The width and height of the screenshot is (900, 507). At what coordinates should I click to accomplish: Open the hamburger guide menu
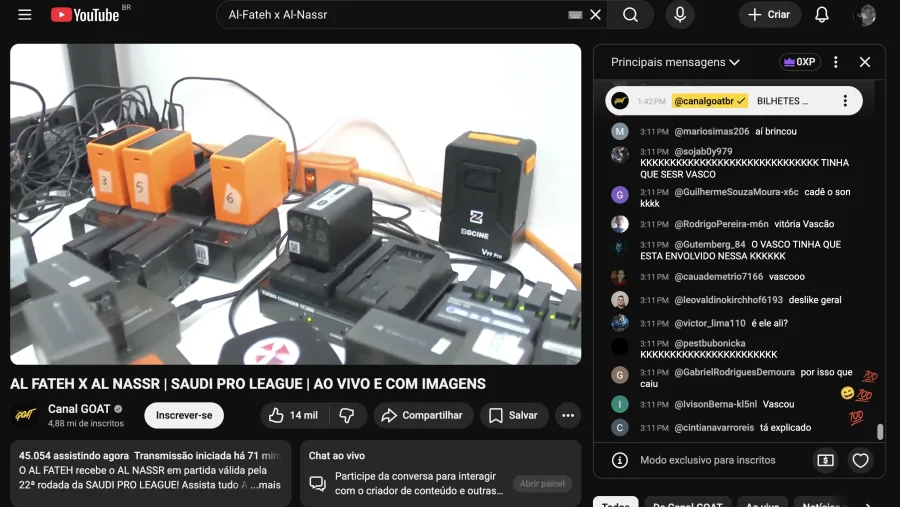[24, 14]
